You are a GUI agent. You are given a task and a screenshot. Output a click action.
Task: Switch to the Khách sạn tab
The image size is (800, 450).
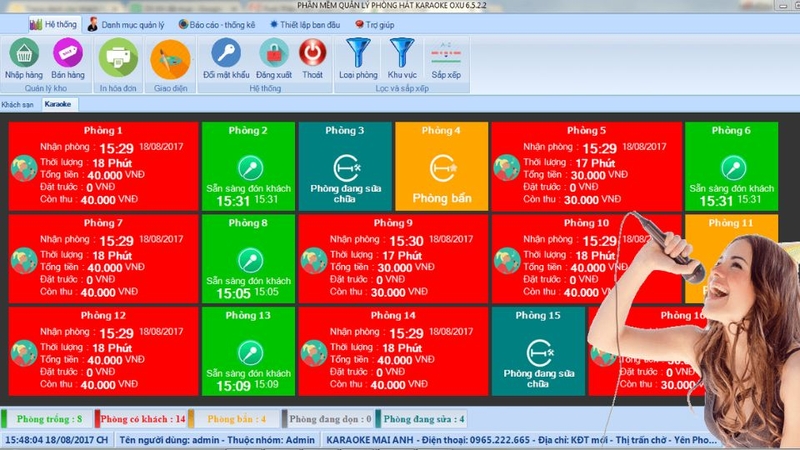click(17, 105)
